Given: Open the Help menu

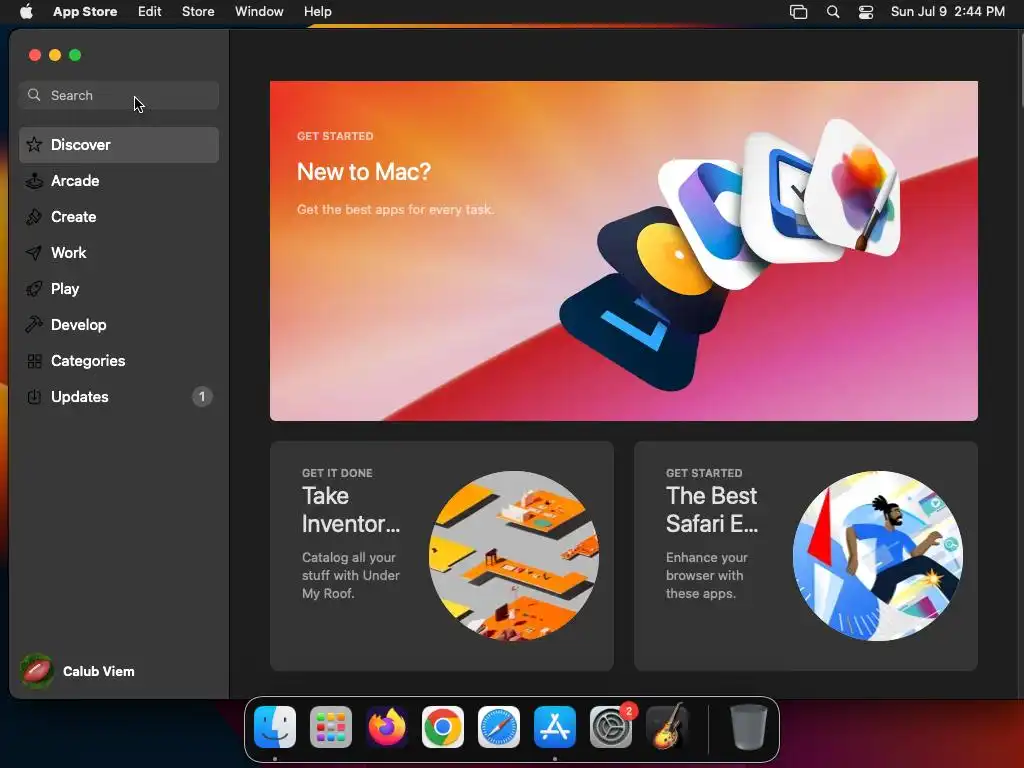Looking at the screenshot, I should [x=317, y=12].
